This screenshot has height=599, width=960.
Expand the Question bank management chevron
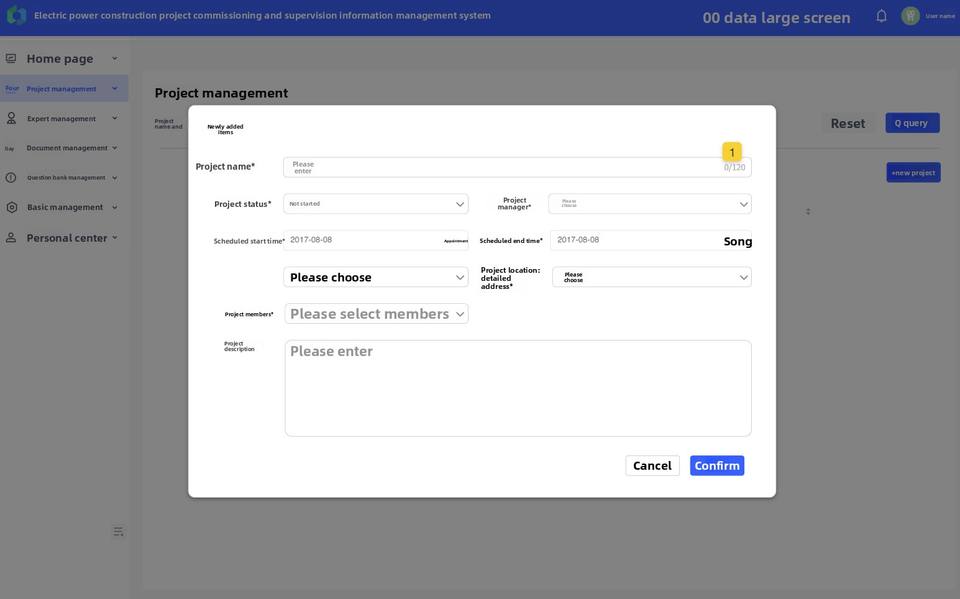point(114,178)
